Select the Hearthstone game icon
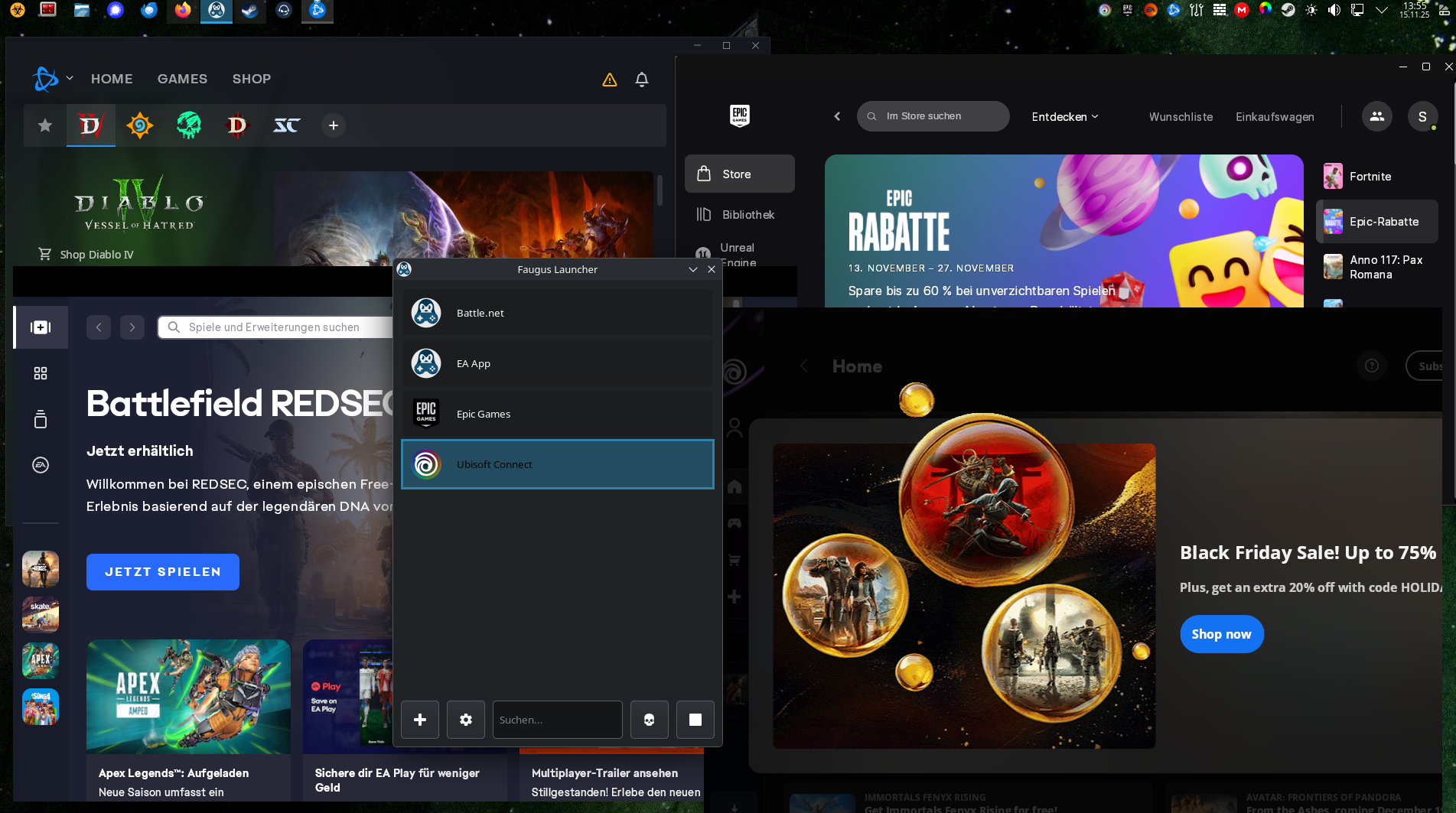Viewport: 1456px width, 813px height. pos(140,125)
